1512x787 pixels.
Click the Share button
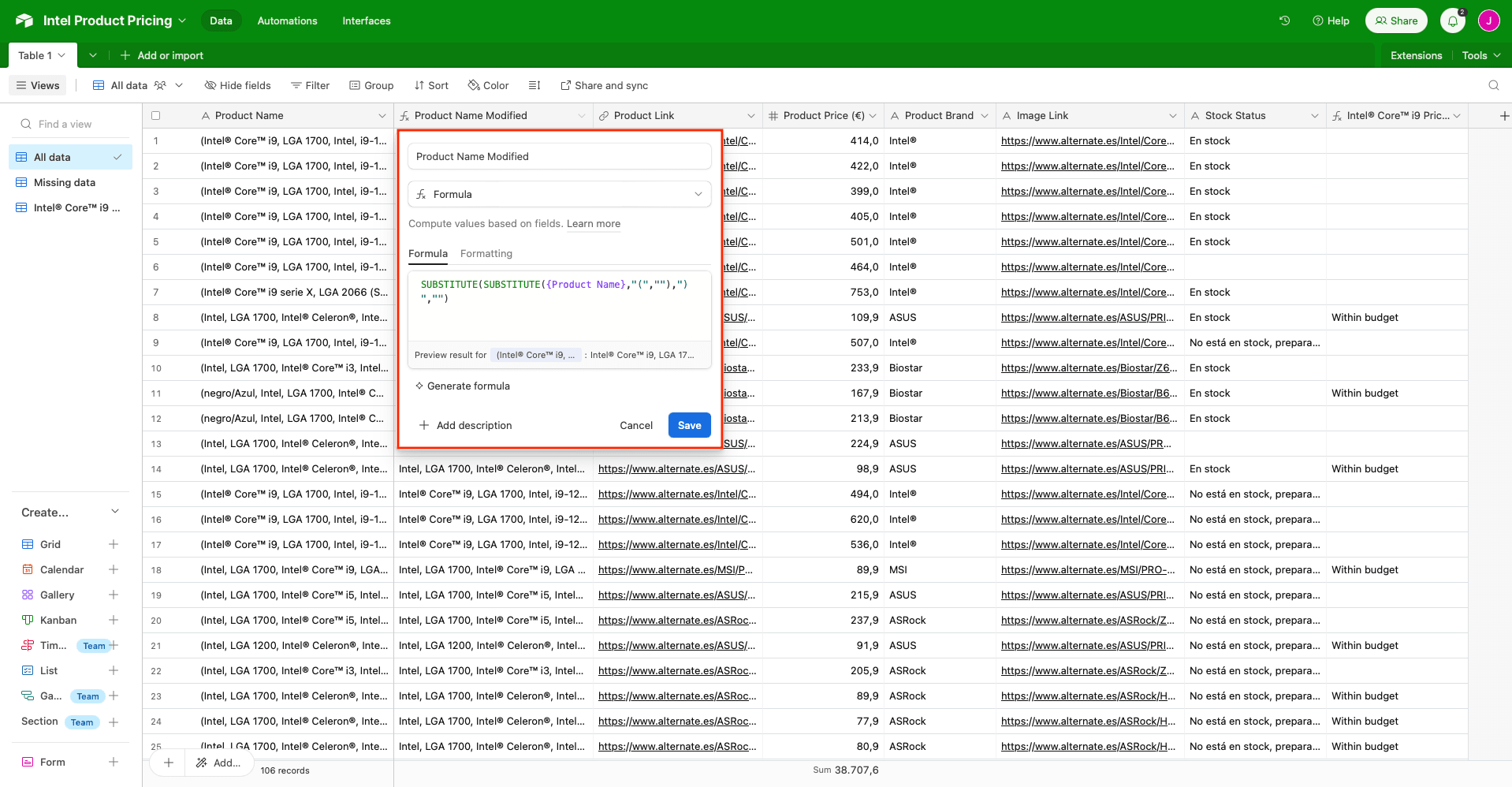1397,21
